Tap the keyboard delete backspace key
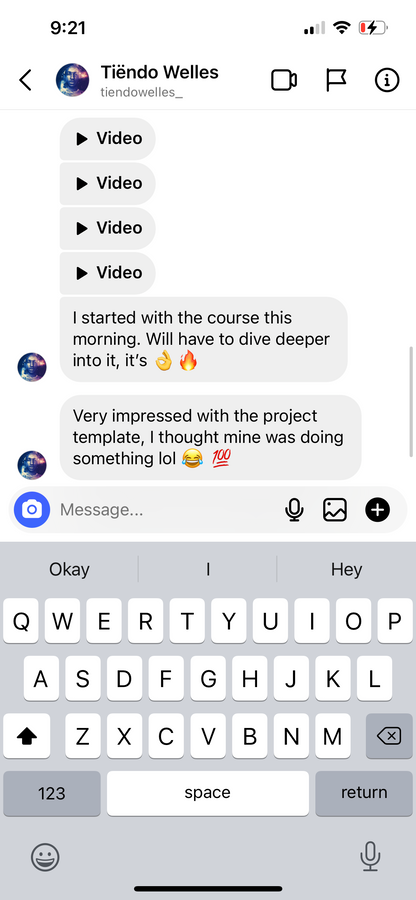This screenshot has width=416, height=900. coord(389,736)
